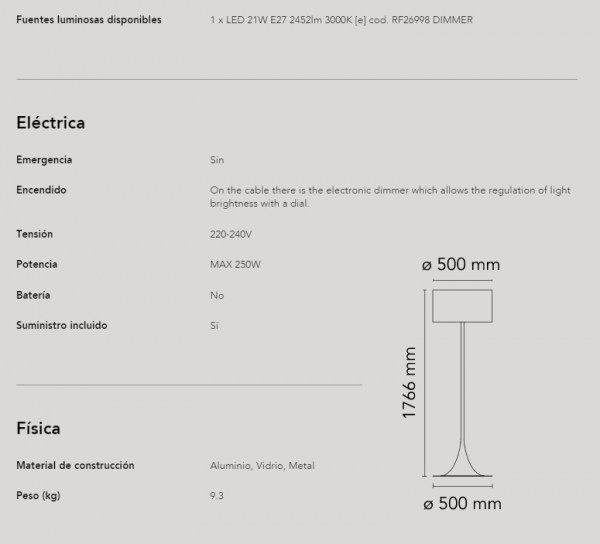
Task: Select the 'Emergencia' label
Action: (44, 160)
